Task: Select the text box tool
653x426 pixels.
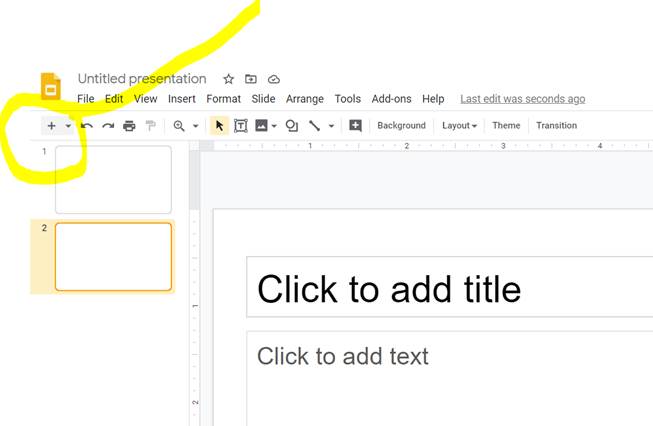Action: [x=241, y=126]
